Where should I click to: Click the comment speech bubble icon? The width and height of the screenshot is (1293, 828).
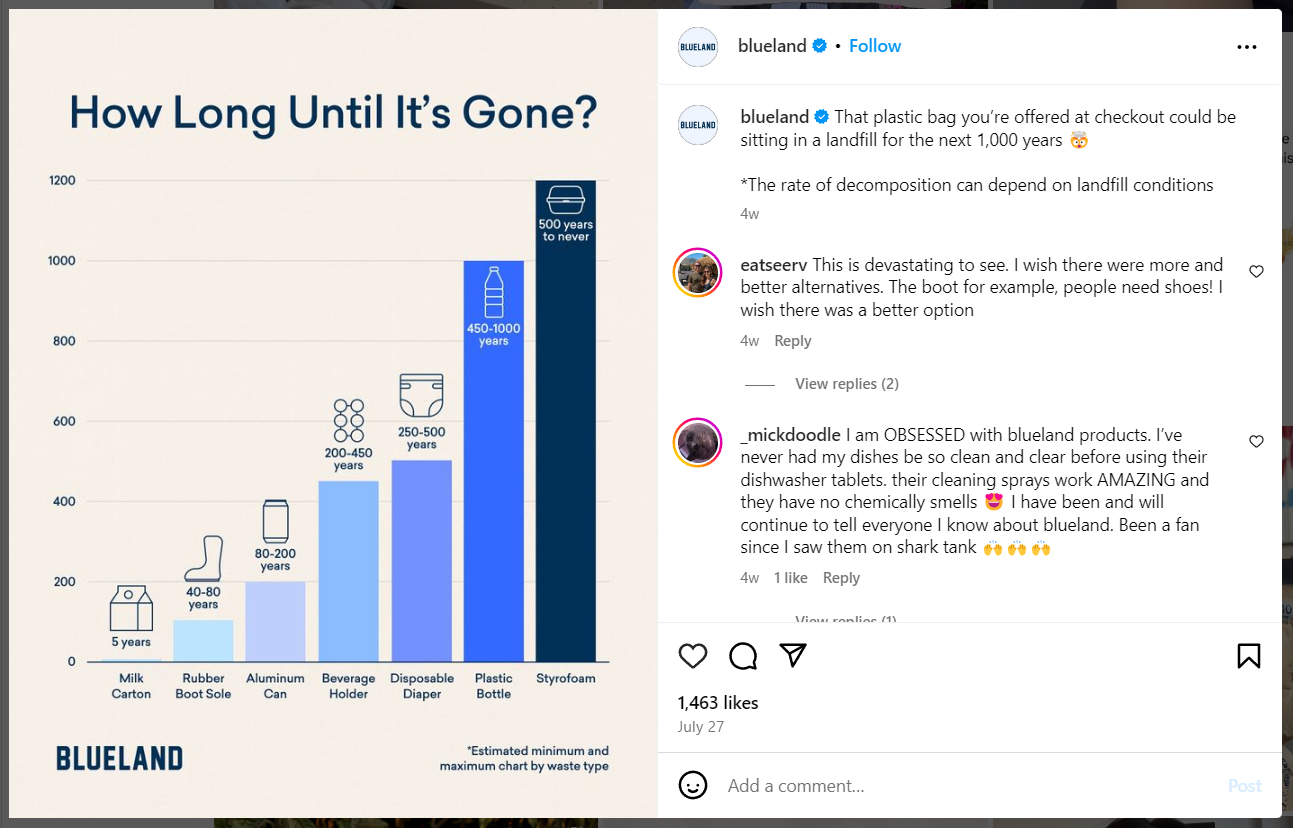pos(743,656)
